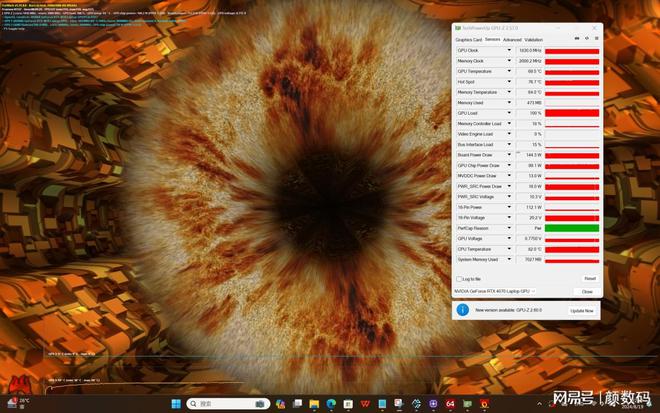Open the NVIDIA GeForce RTX 4070 GPU selector
Image resolution: width=660 pixels, height=413 pixels.
point(496,291)
